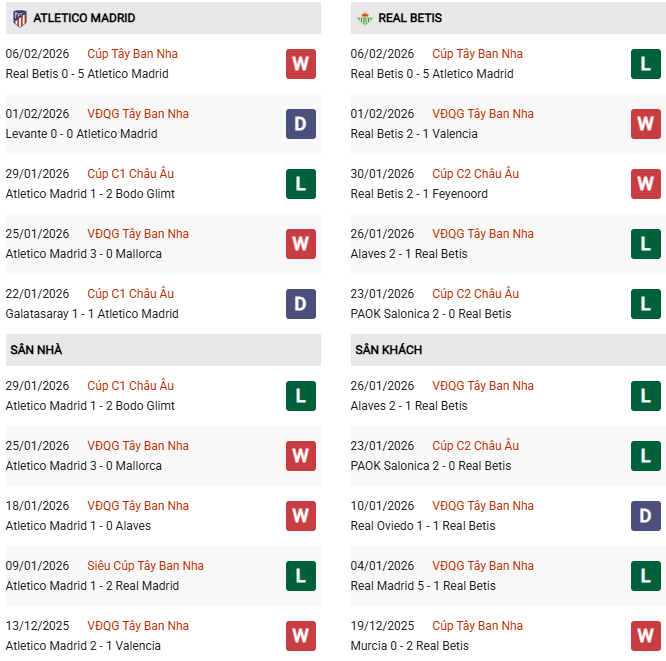
Task: Click W badge for Murcia vs Real Betis
Action: click(645, 636)
